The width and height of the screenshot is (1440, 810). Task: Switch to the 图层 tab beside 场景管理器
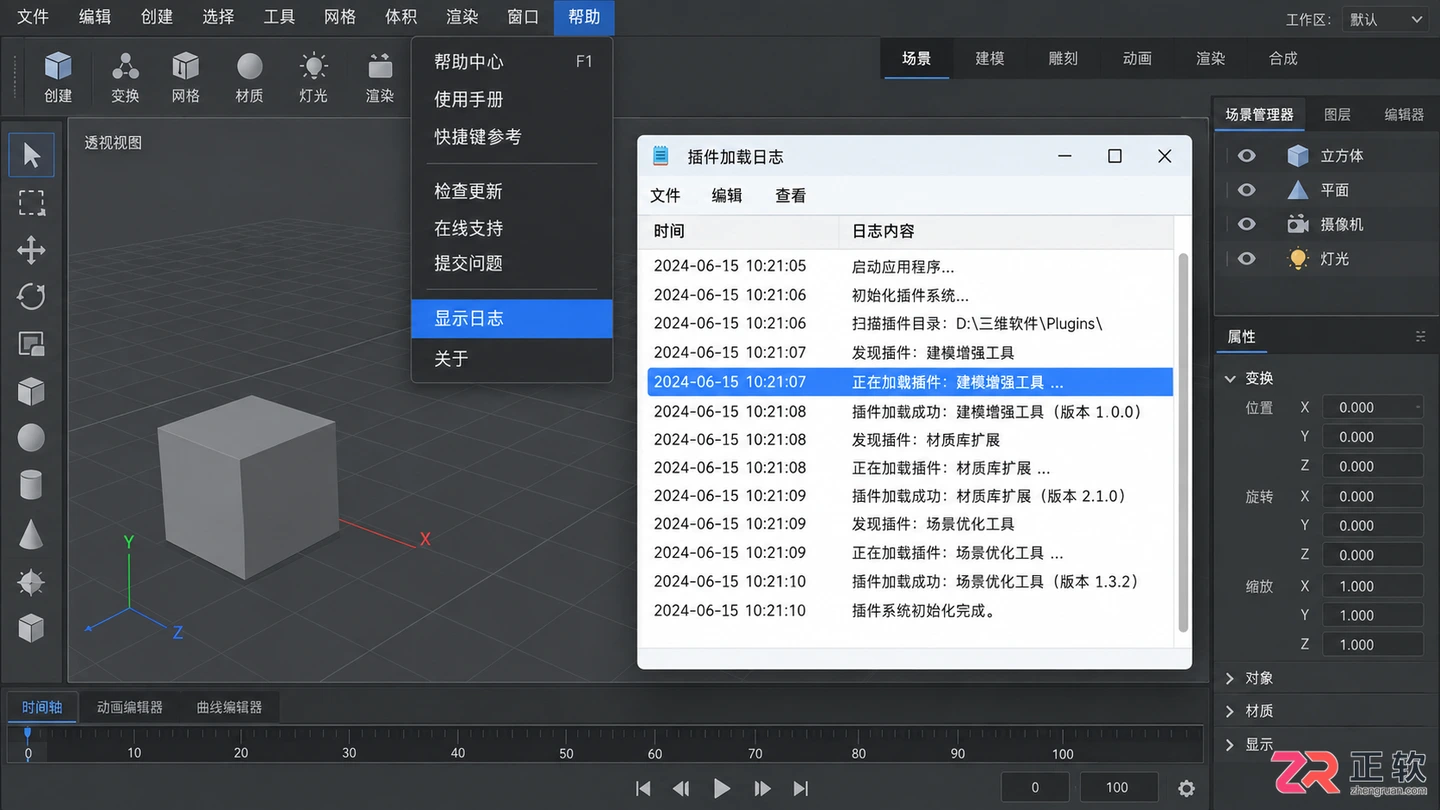[x=1337, y=115]
